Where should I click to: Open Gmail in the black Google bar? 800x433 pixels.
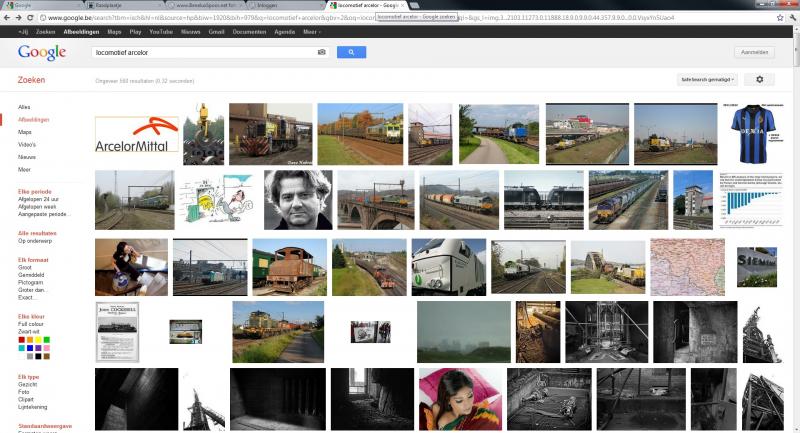tap(216, 32)
